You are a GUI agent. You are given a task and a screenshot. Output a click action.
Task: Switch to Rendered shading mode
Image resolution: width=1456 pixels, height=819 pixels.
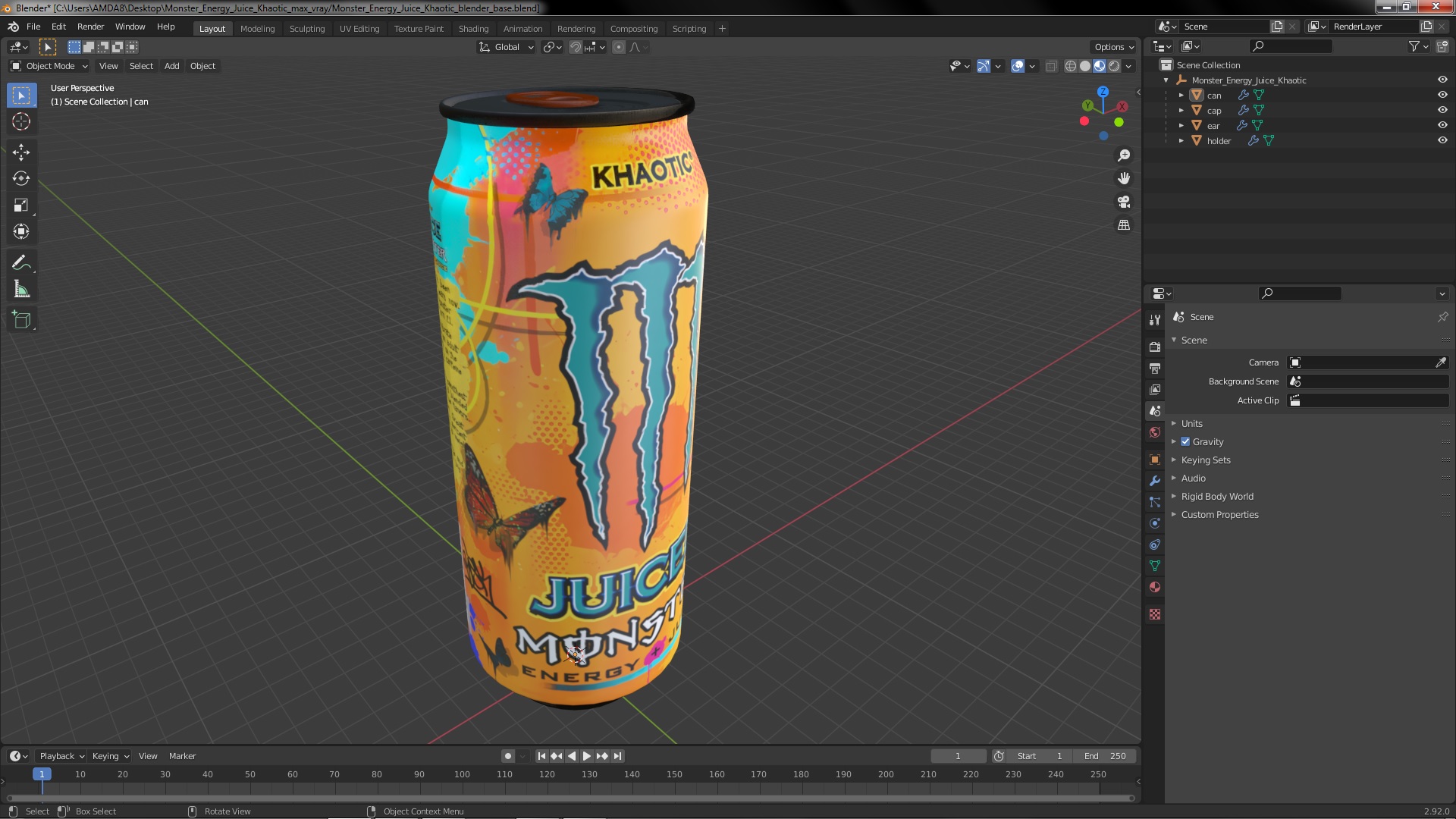(x=1114, y=66)
